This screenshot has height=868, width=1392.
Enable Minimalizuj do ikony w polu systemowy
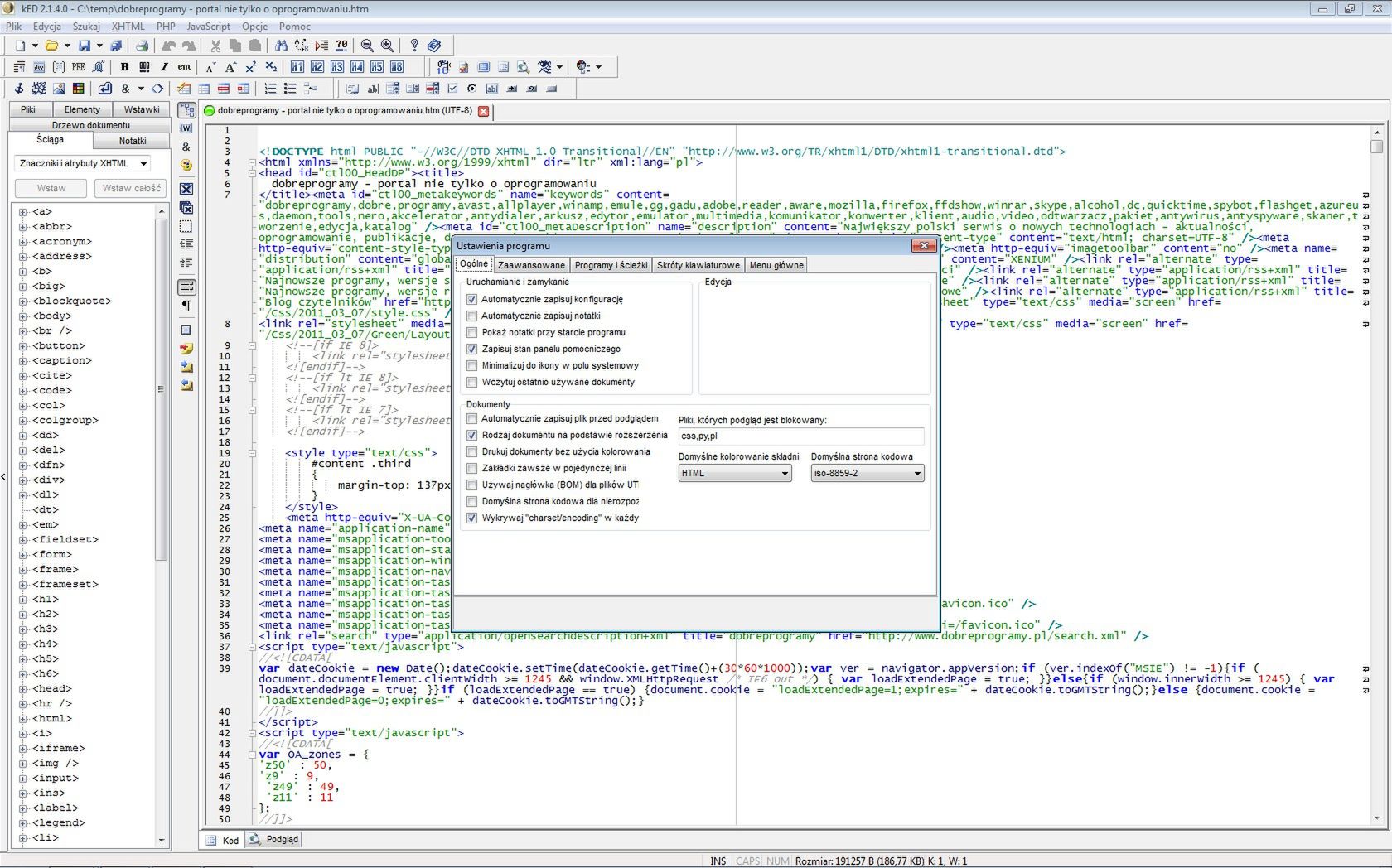(472, 366)
